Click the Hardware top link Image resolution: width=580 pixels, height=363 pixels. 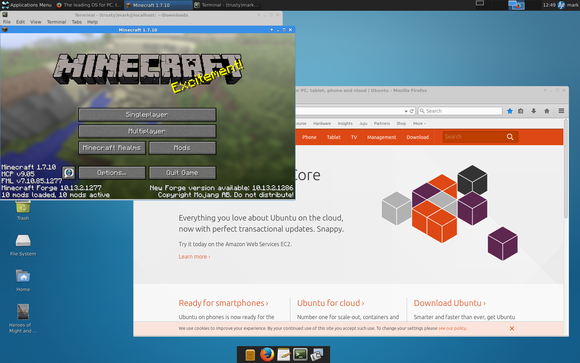(322, 124)
